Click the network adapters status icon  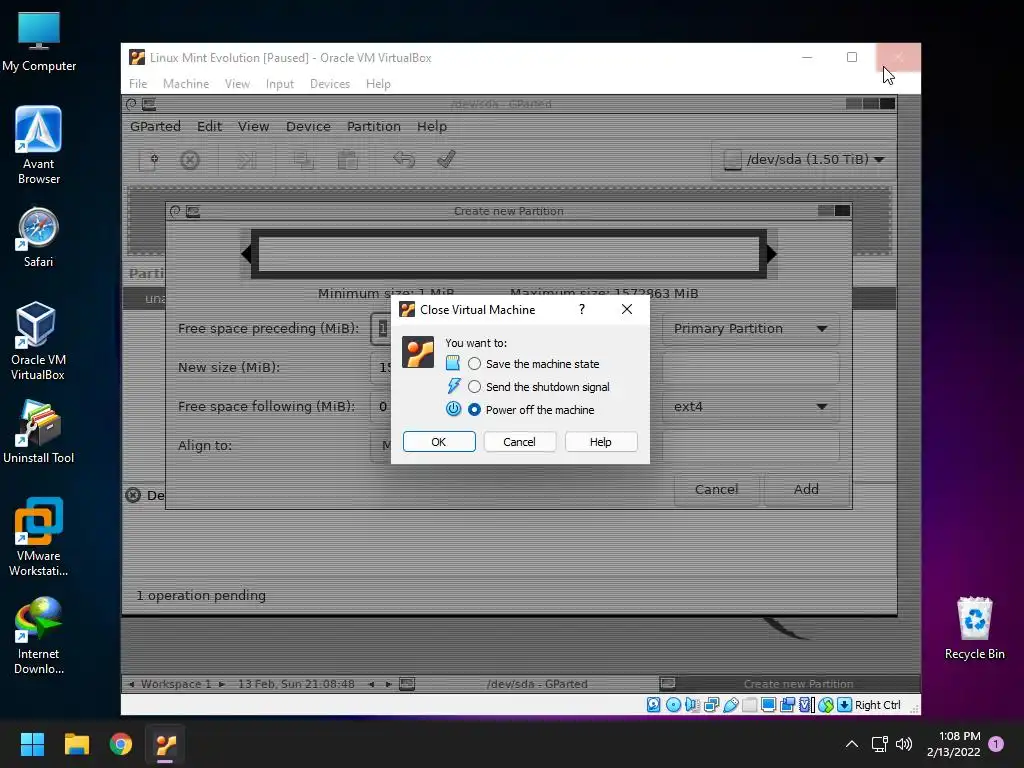pyautogui.click(x=711, y=705)
